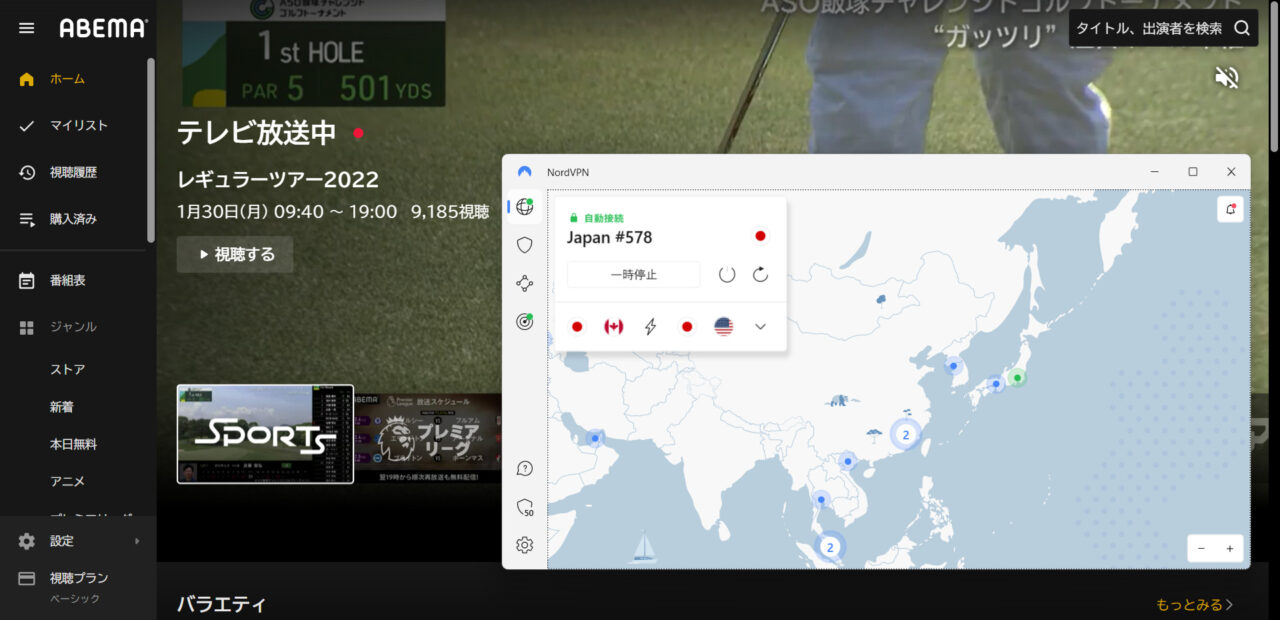
Task: Open NordVPN help question mark icon
Action: click(525, 468)
